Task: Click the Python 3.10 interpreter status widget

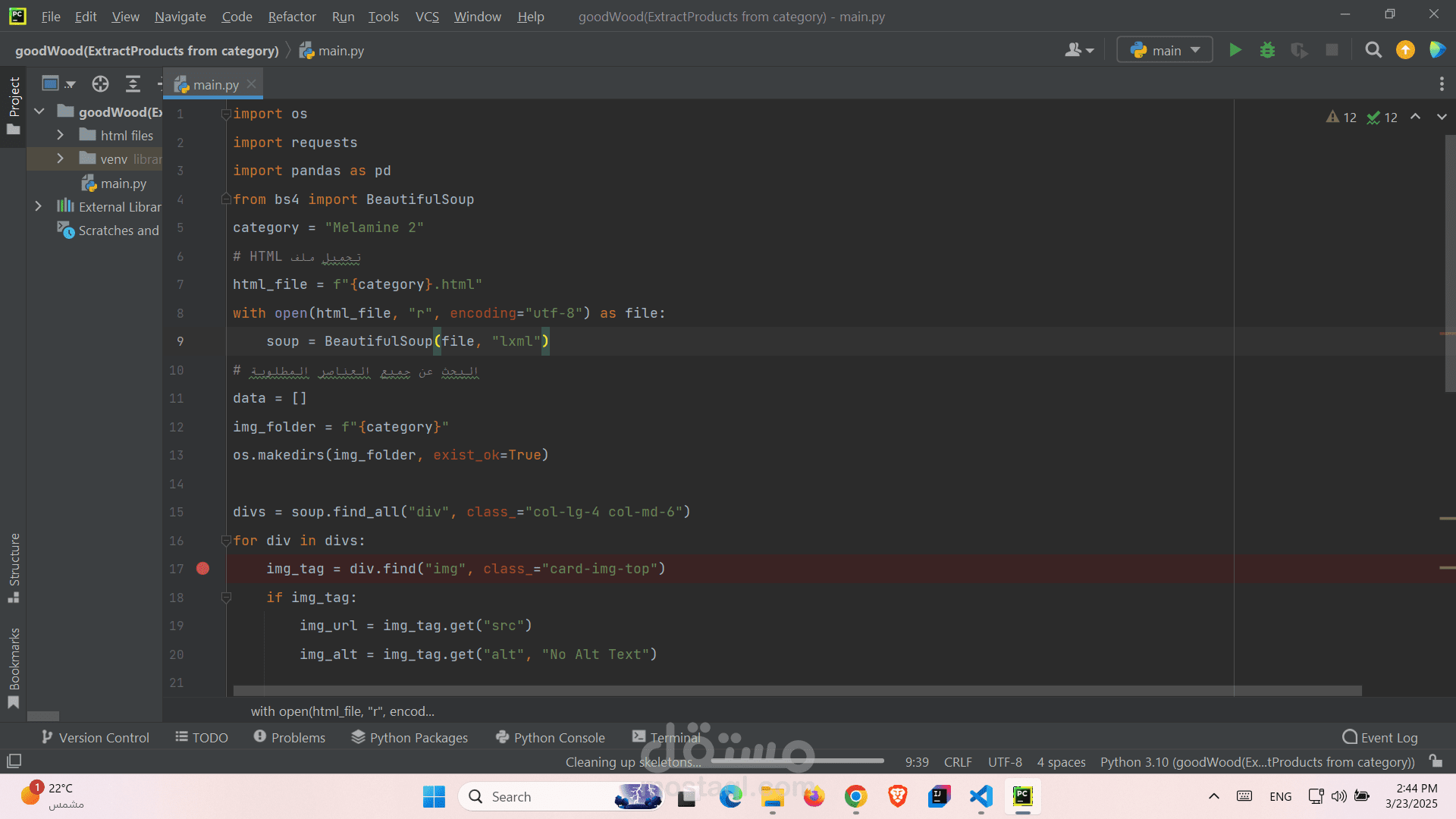Action: click(x=1257, y=762)
